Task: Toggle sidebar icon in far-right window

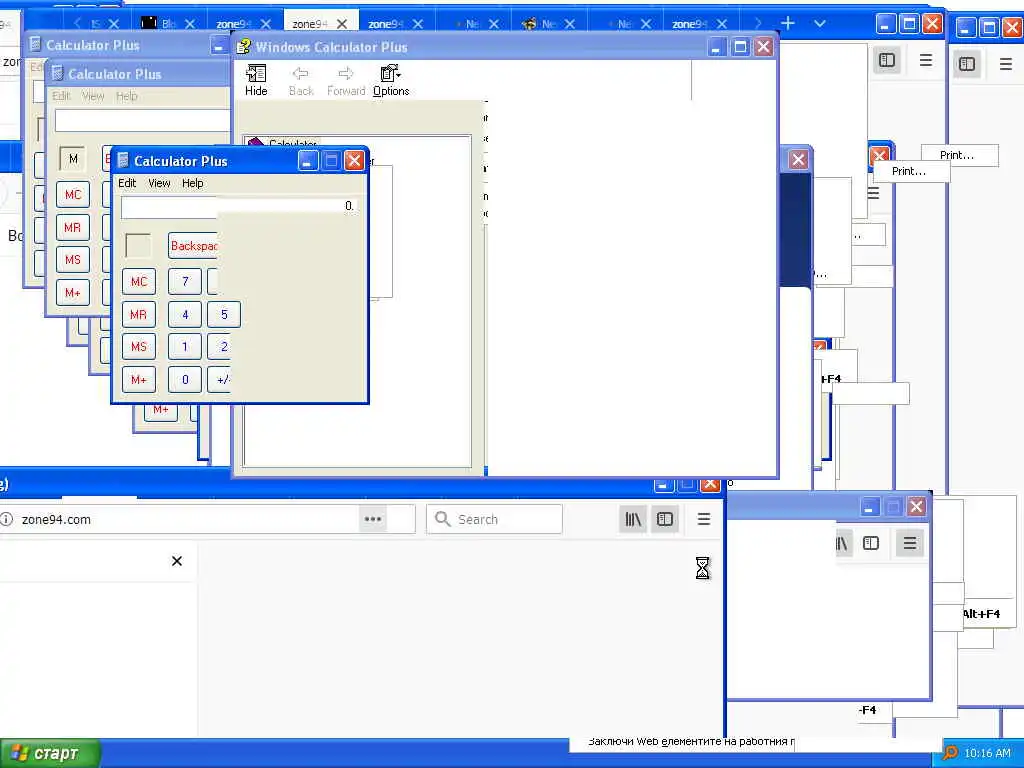Action: click(x=967, y=64)
